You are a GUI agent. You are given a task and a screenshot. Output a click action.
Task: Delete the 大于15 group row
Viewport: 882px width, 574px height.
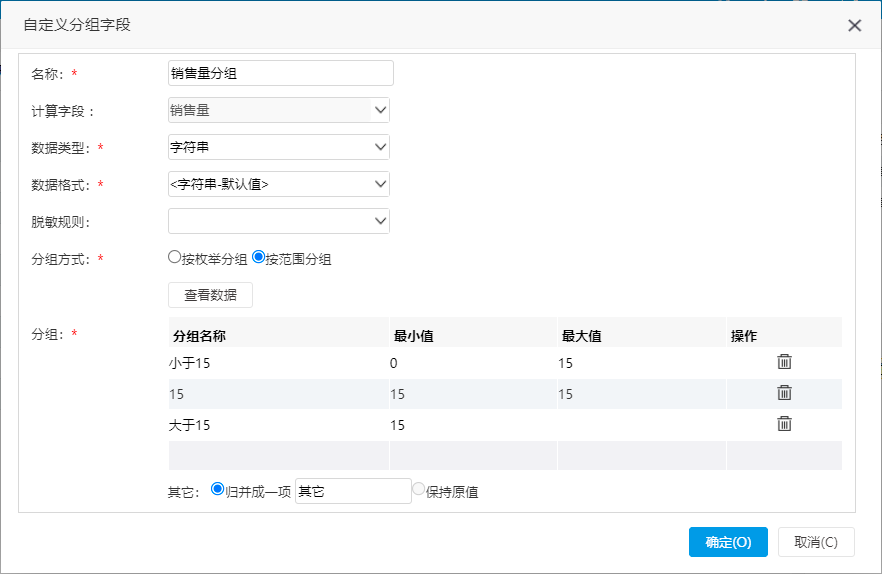784,424
